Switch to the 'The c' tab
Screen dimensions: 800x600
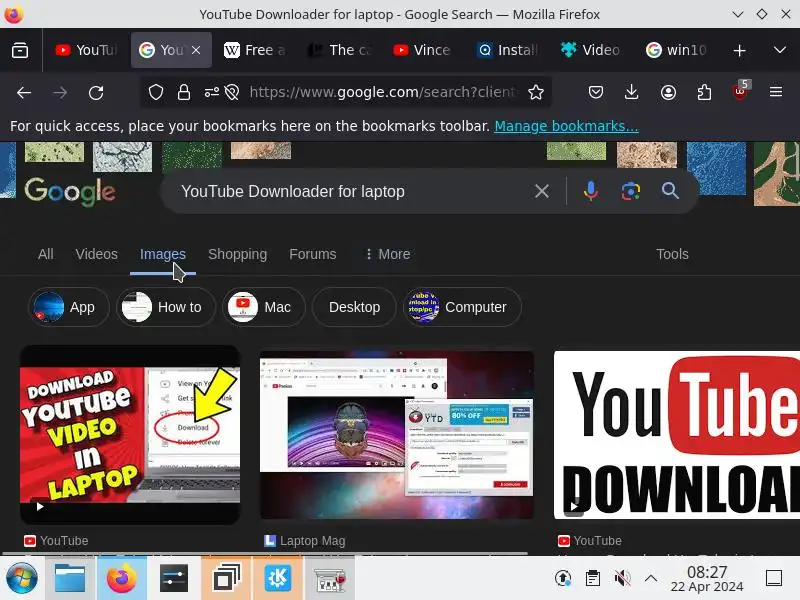pyautogui.click(x=339, y=50)
